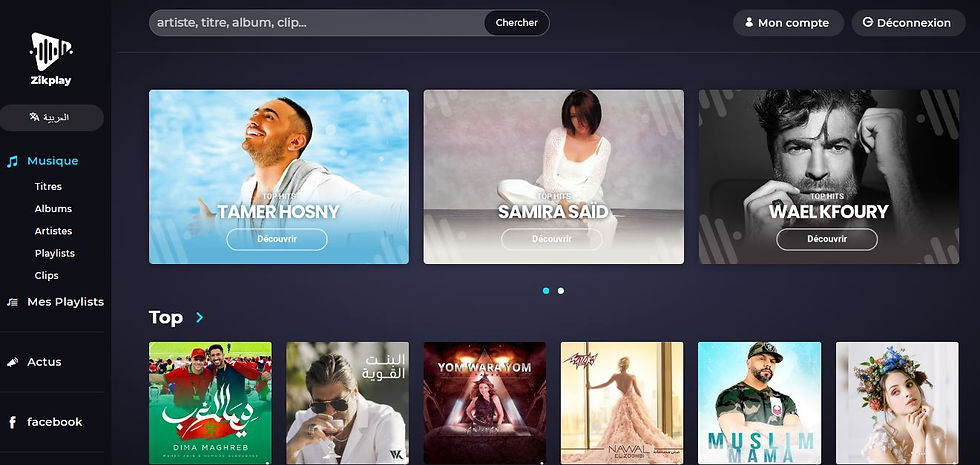Switch to the second carousel page dot

561,291
